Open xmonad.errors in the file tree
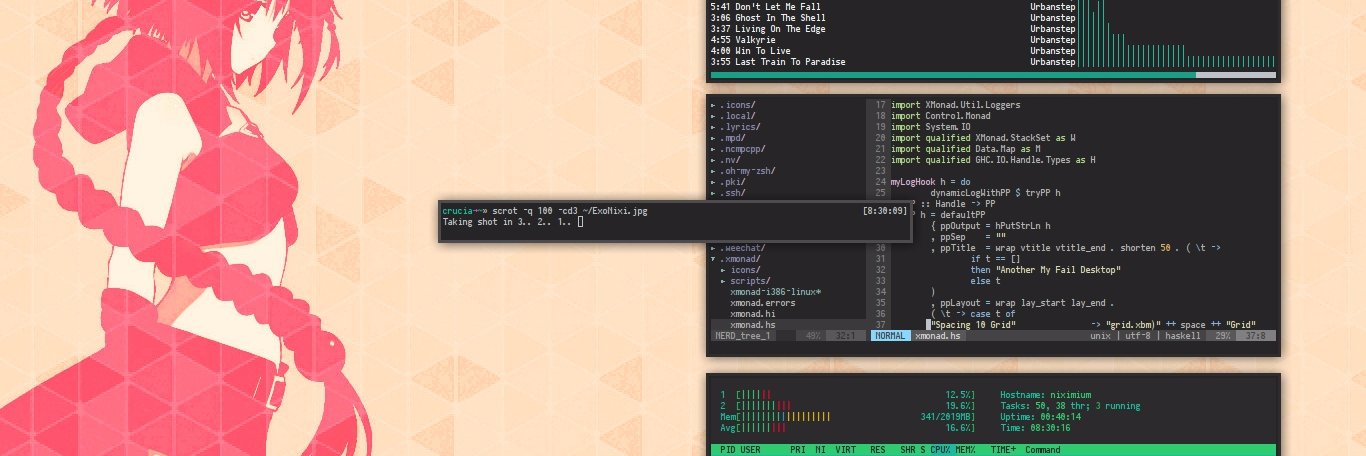Image resolution: width=1366 pixels, height=456 pixels. (763, 303)
